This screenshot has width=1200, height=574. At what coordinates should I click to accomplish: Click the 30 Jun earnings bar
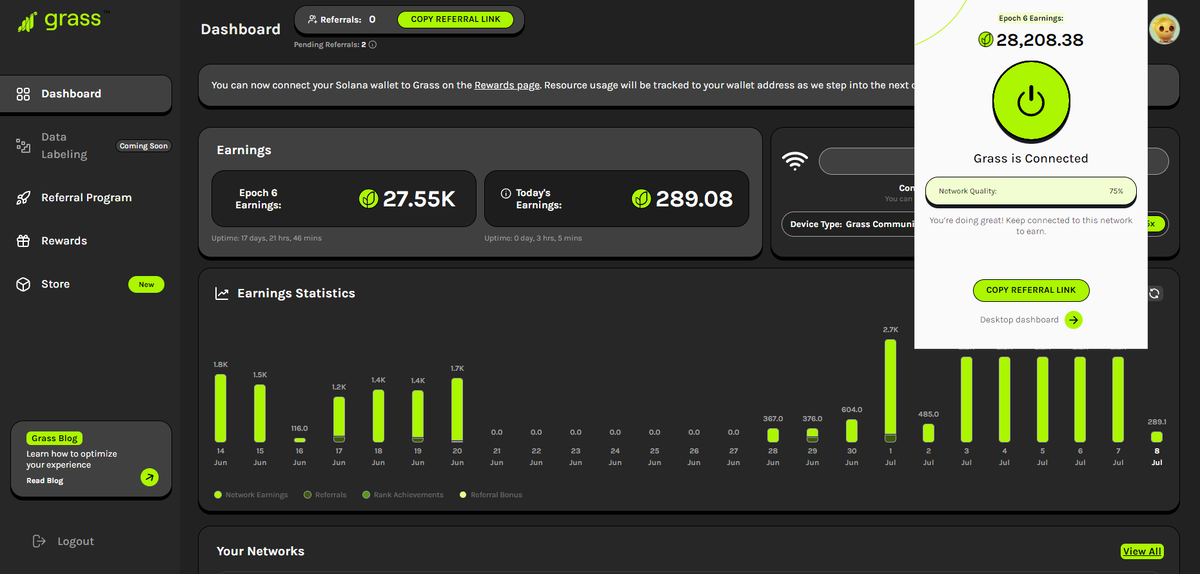851,431
